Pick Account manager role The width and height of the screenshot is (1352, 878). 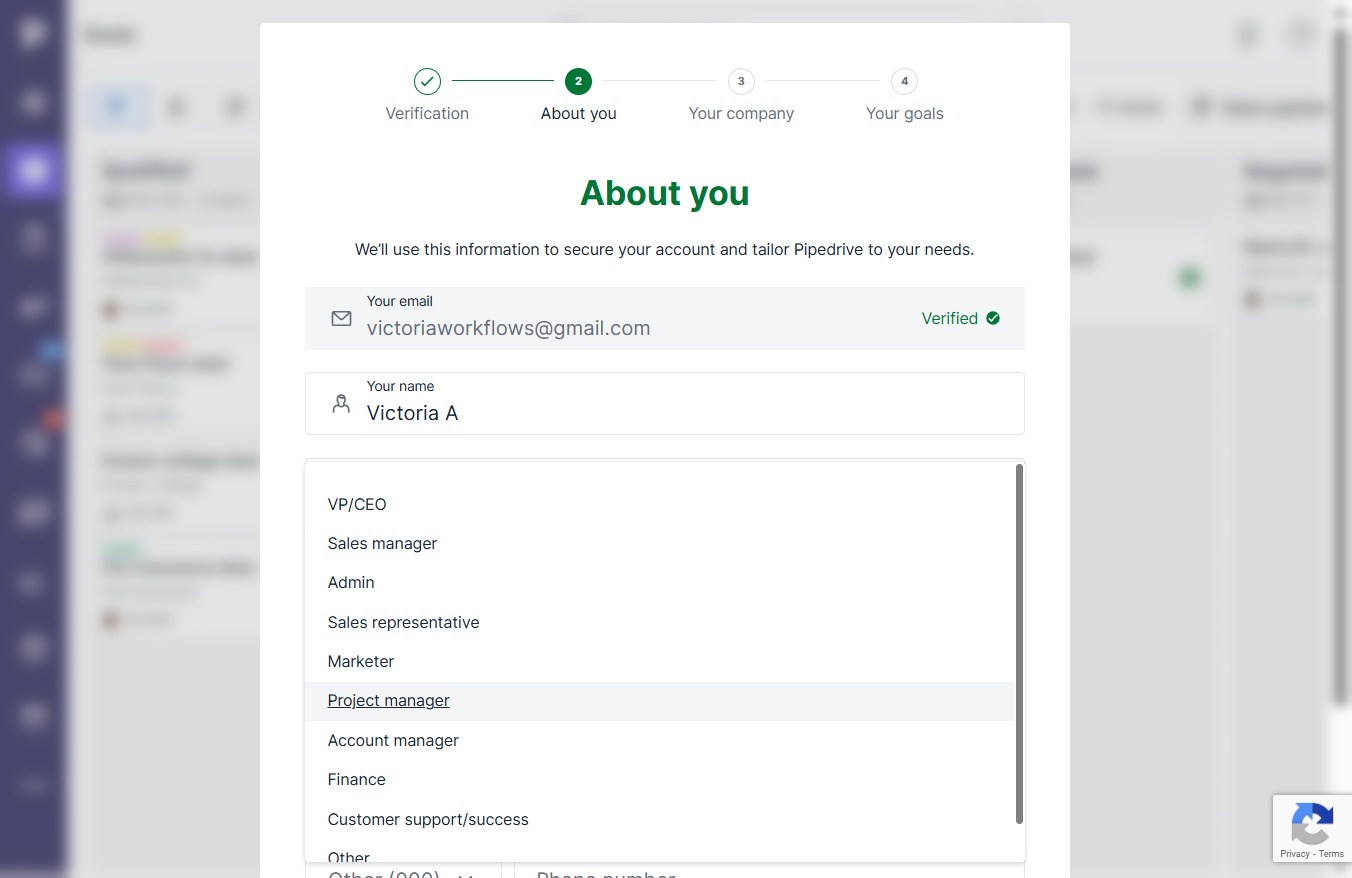click(x=659, y=740)
